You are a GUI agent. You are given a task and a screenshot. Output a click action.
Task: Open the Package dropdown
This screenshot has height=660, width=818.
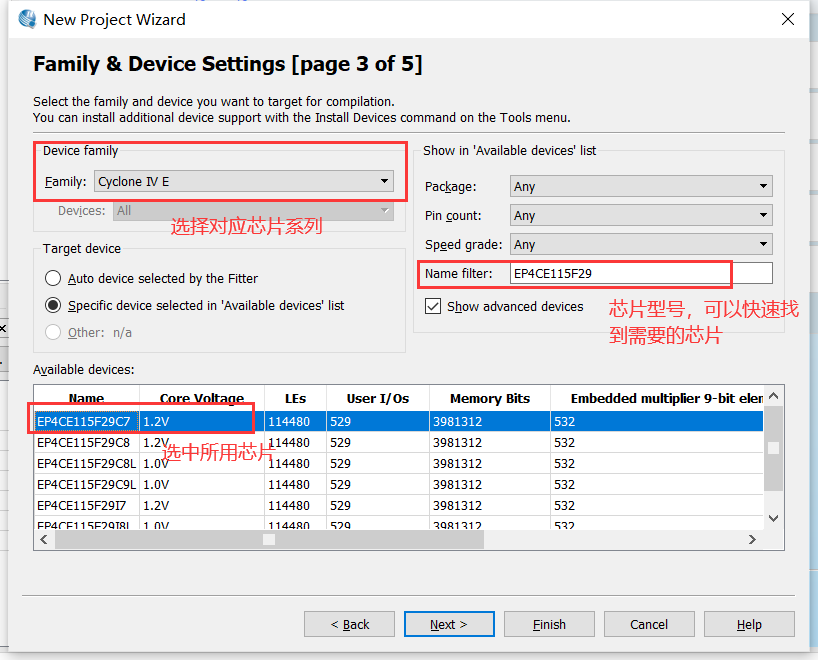click(x=641, y=186)
